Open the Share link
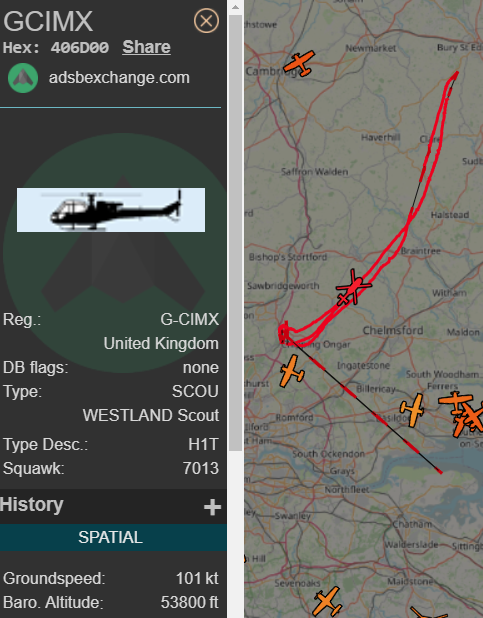The height and width of the screenshot is (618, 483). (146, 47)
